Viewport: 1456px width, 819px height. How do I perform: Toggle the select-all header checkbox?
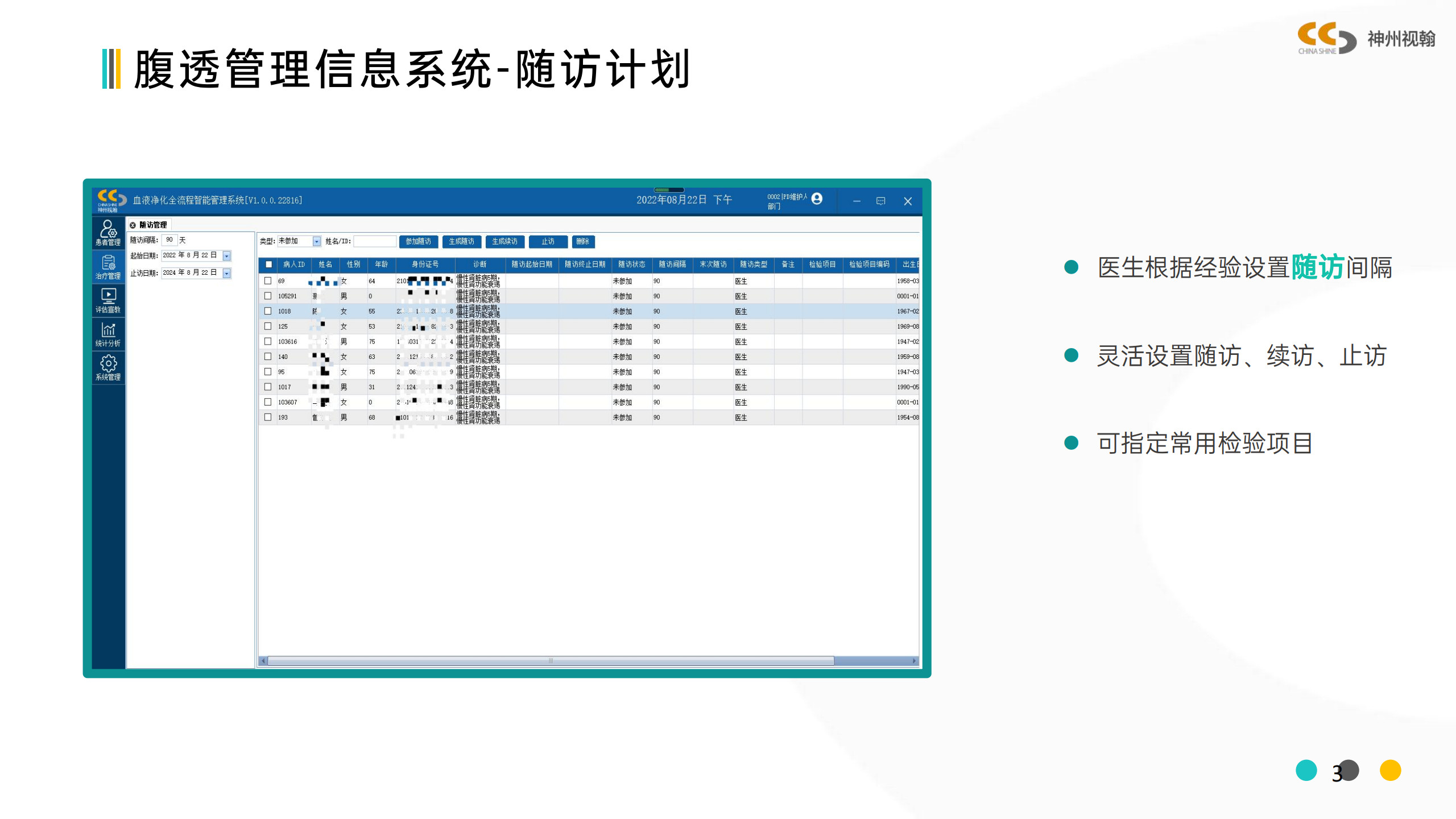tap(268, 264)
